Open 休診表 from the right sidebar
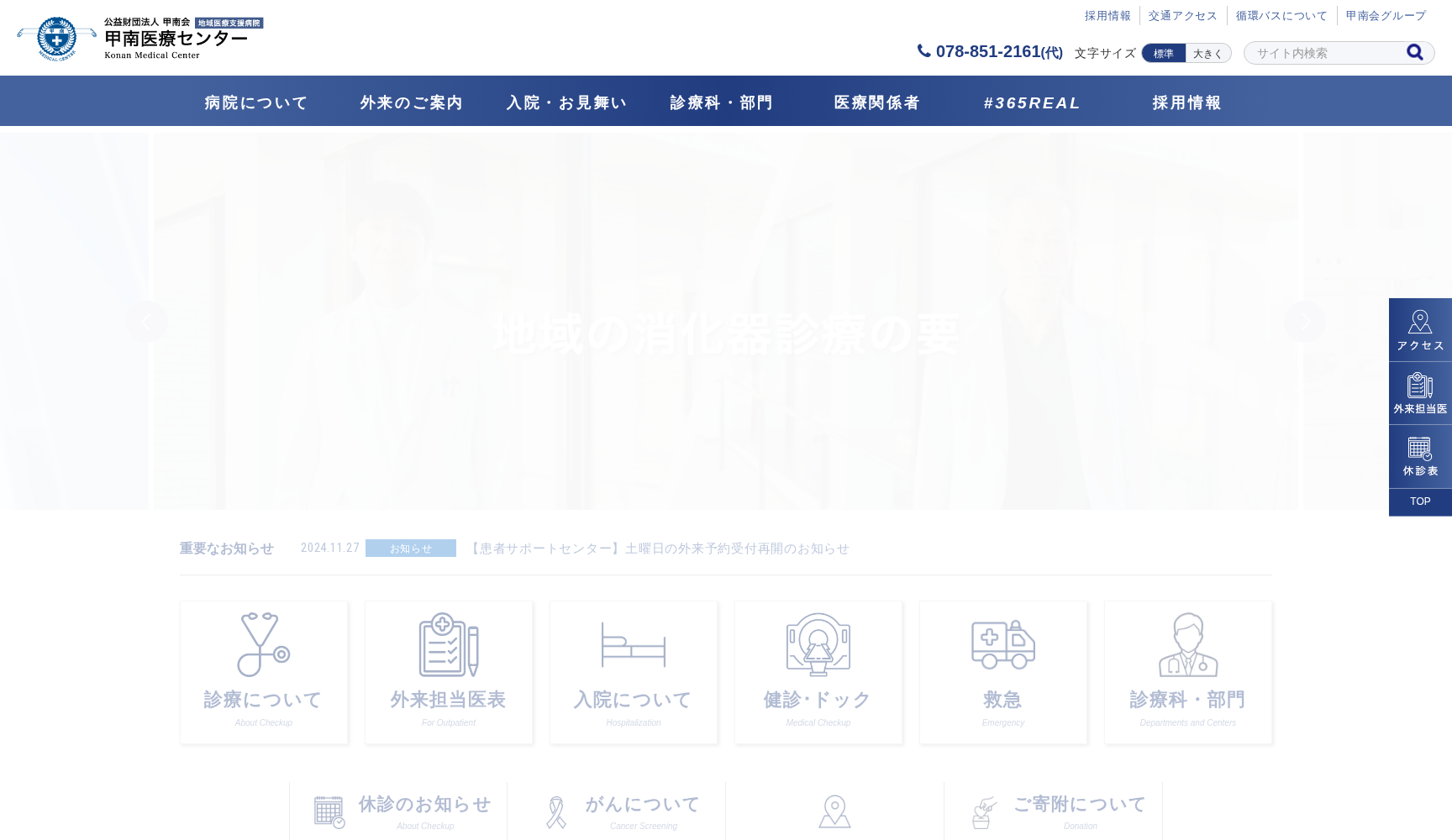Image resolution: width=1452 pixels, height=840 pixels. tap(1420, 455)
